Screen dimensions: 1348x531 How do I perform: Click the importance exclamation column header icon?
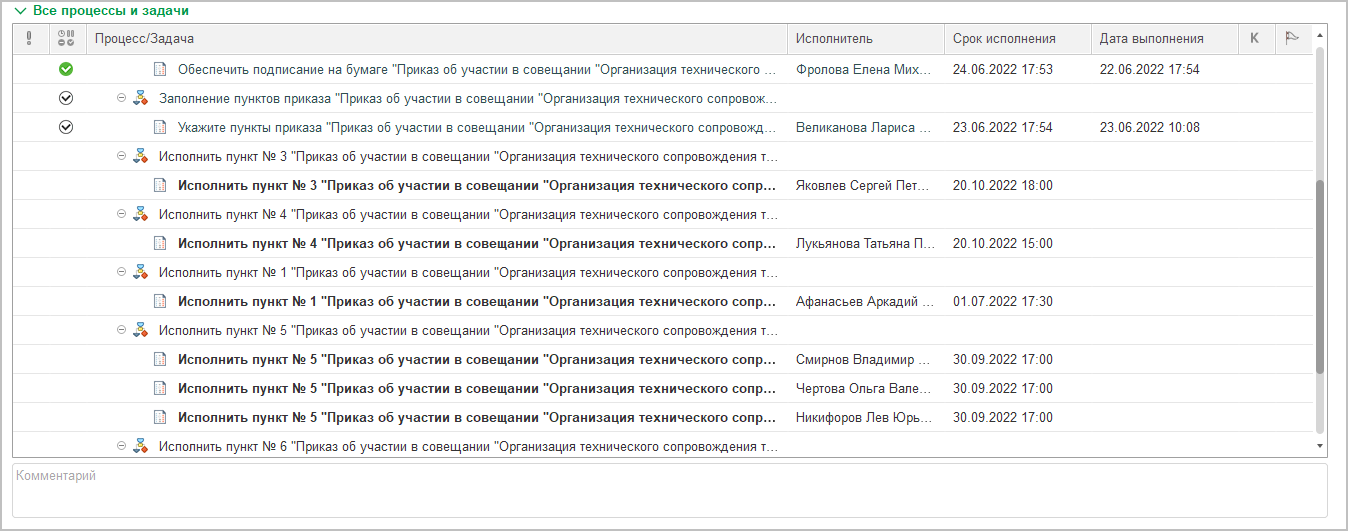point(30,39)
